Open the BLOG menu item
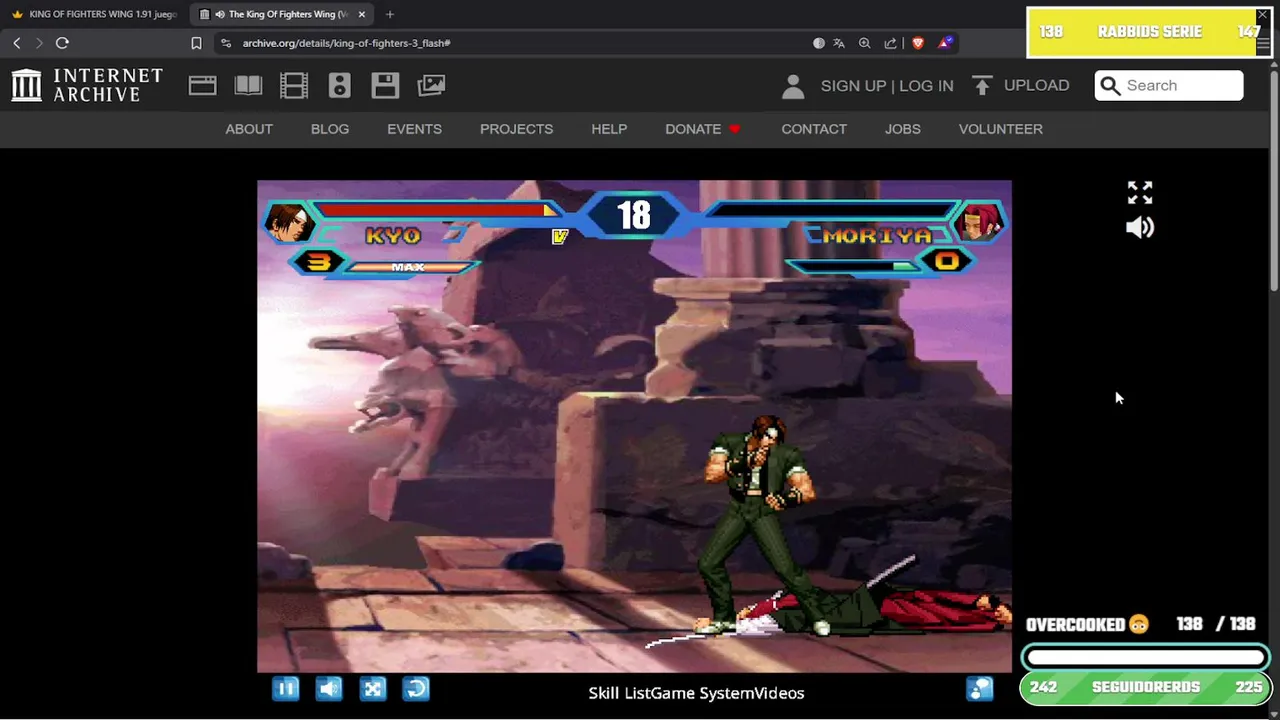This screenshot has height=720, width=1280. click(330, 129)
